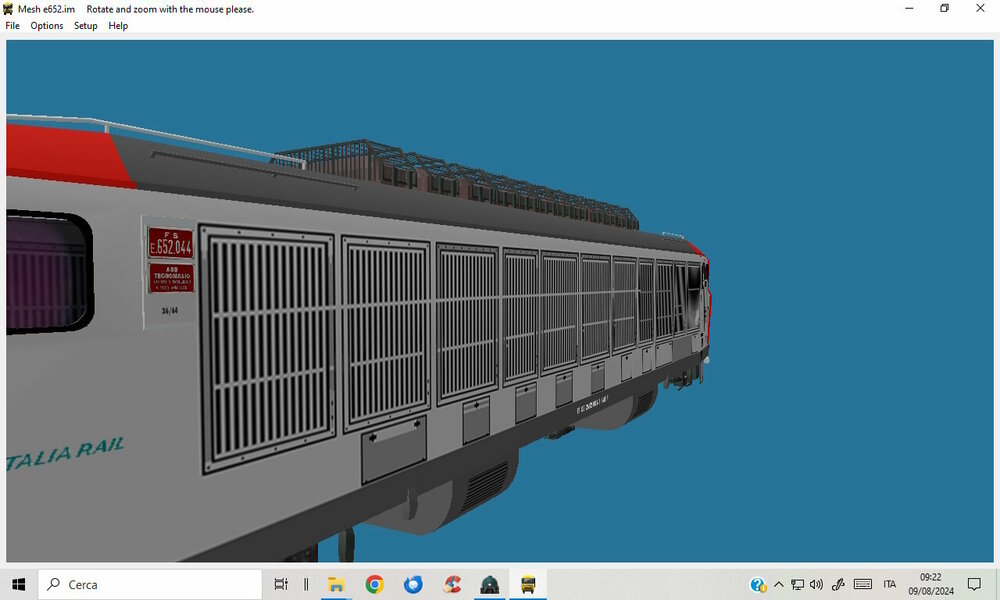Open the clock showing 09:22
The width and height of the screenshot is (1000, 600).
pyautogui.click(x=930, y=584)
